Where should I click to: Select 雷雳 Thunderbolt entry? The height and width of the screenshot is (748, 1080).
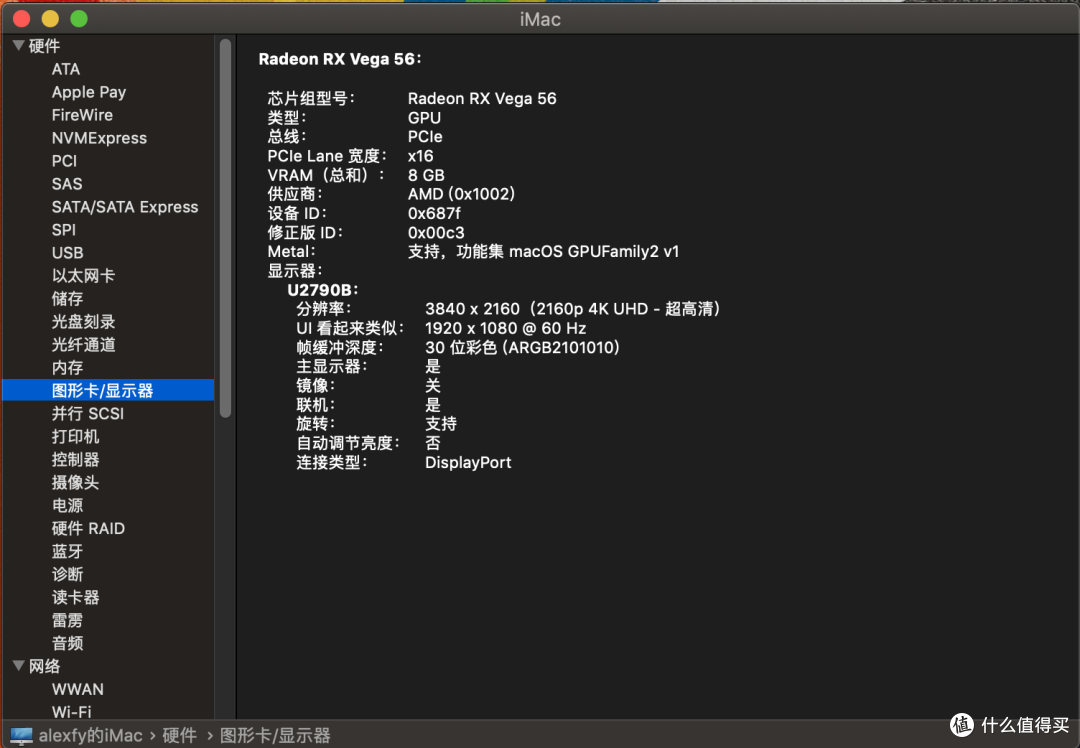coord(67,620)
